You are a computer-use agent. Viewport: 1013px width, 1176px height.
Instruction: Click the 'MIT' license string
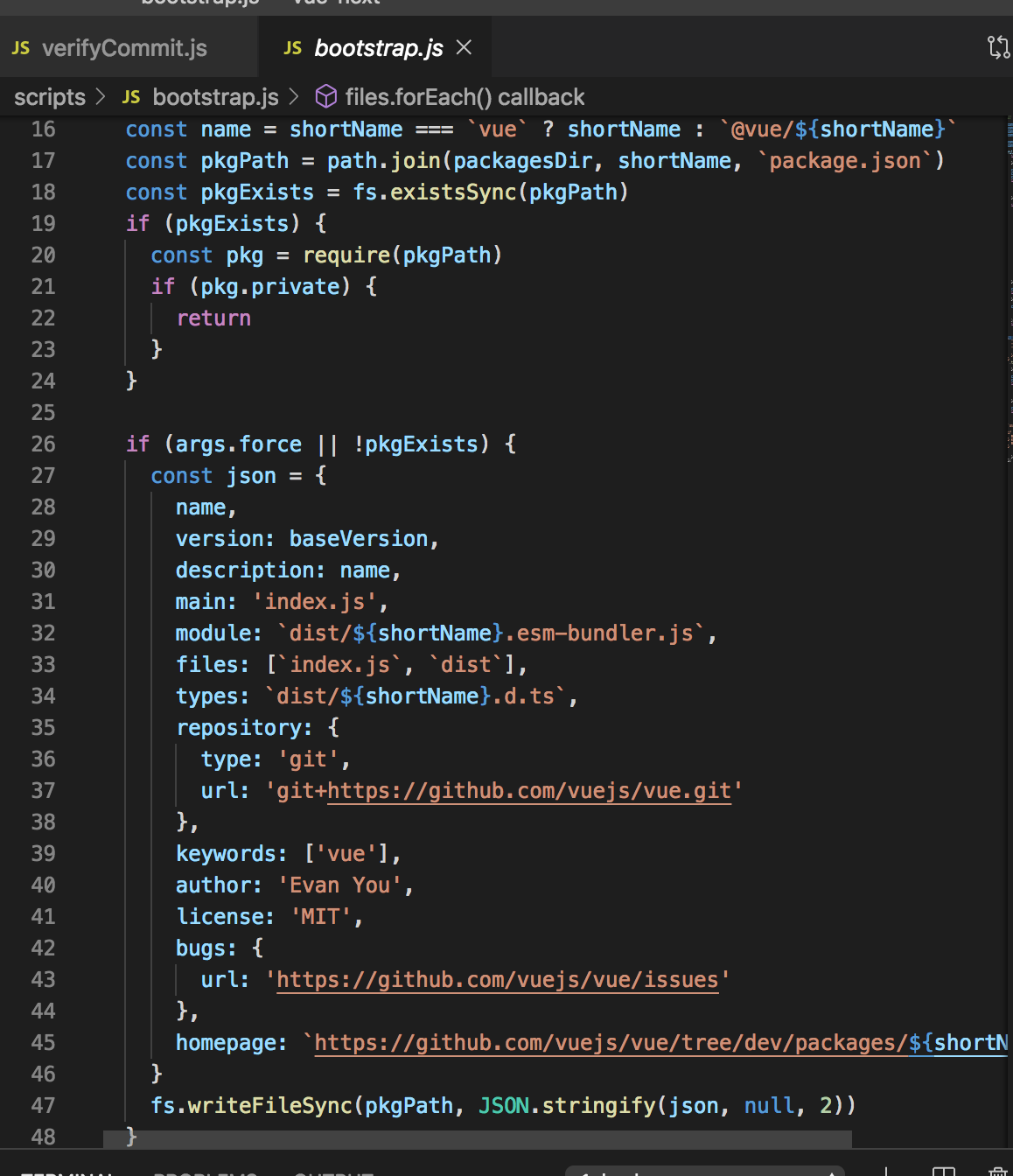pos(321,917)
